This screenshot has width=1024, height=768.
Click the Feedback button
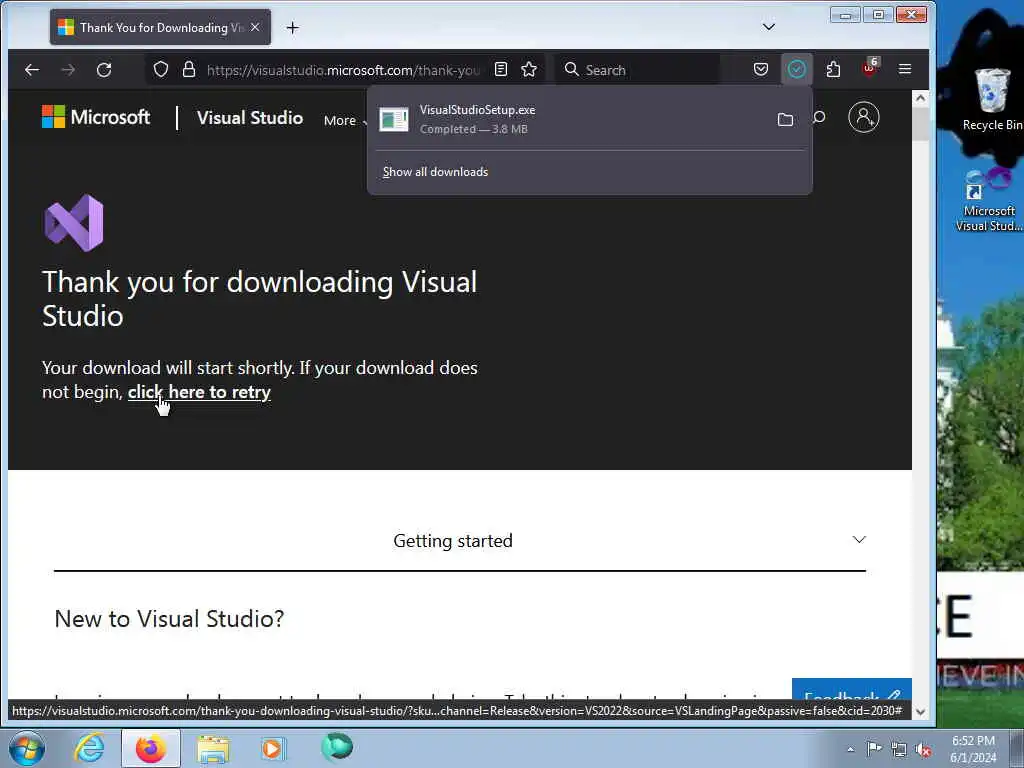852,690
